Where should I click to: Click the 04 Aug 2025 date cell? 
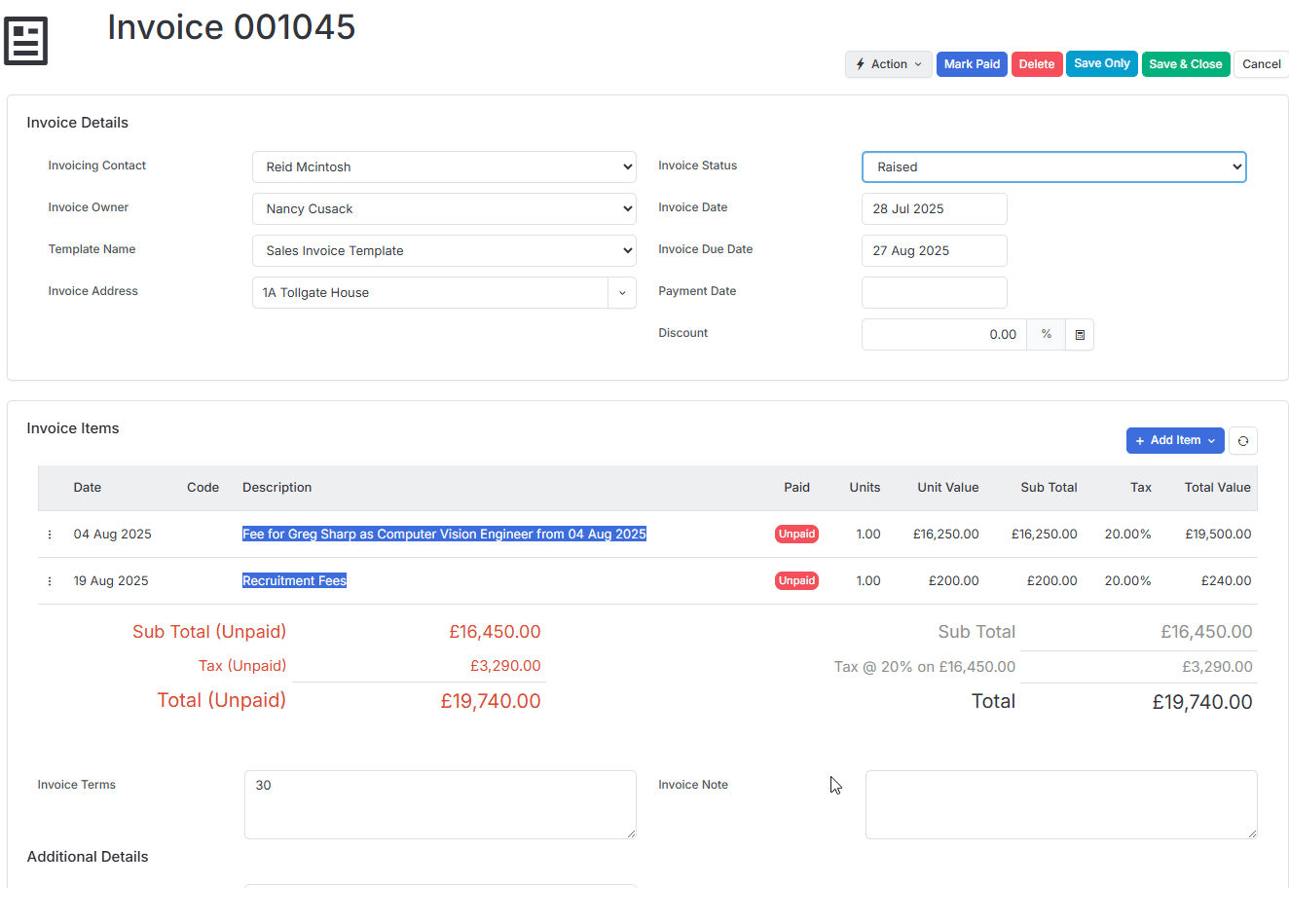click(x=113, y=535)
